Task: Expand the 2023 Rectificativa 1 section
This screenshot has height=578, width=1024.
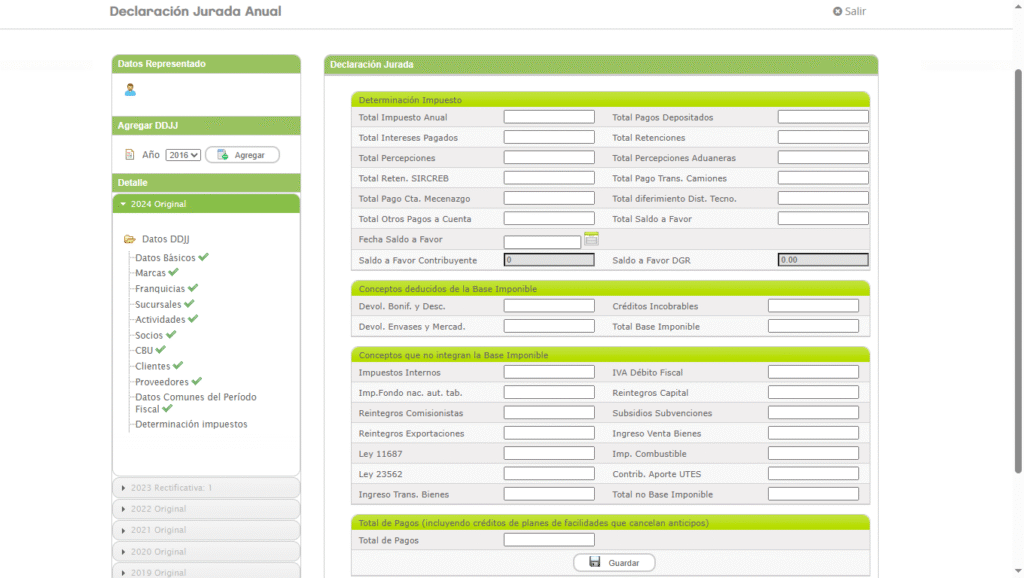Action: click(206, 487)
